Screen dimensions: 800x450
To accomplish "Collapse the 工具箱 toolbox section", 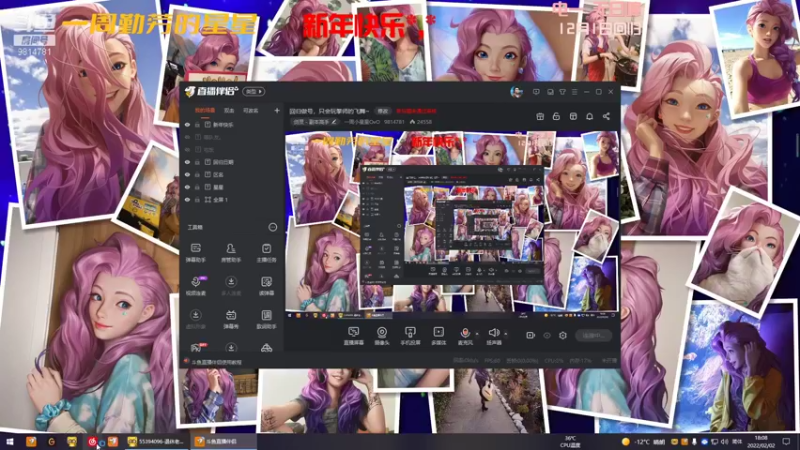I will click(x=273, y=227).
